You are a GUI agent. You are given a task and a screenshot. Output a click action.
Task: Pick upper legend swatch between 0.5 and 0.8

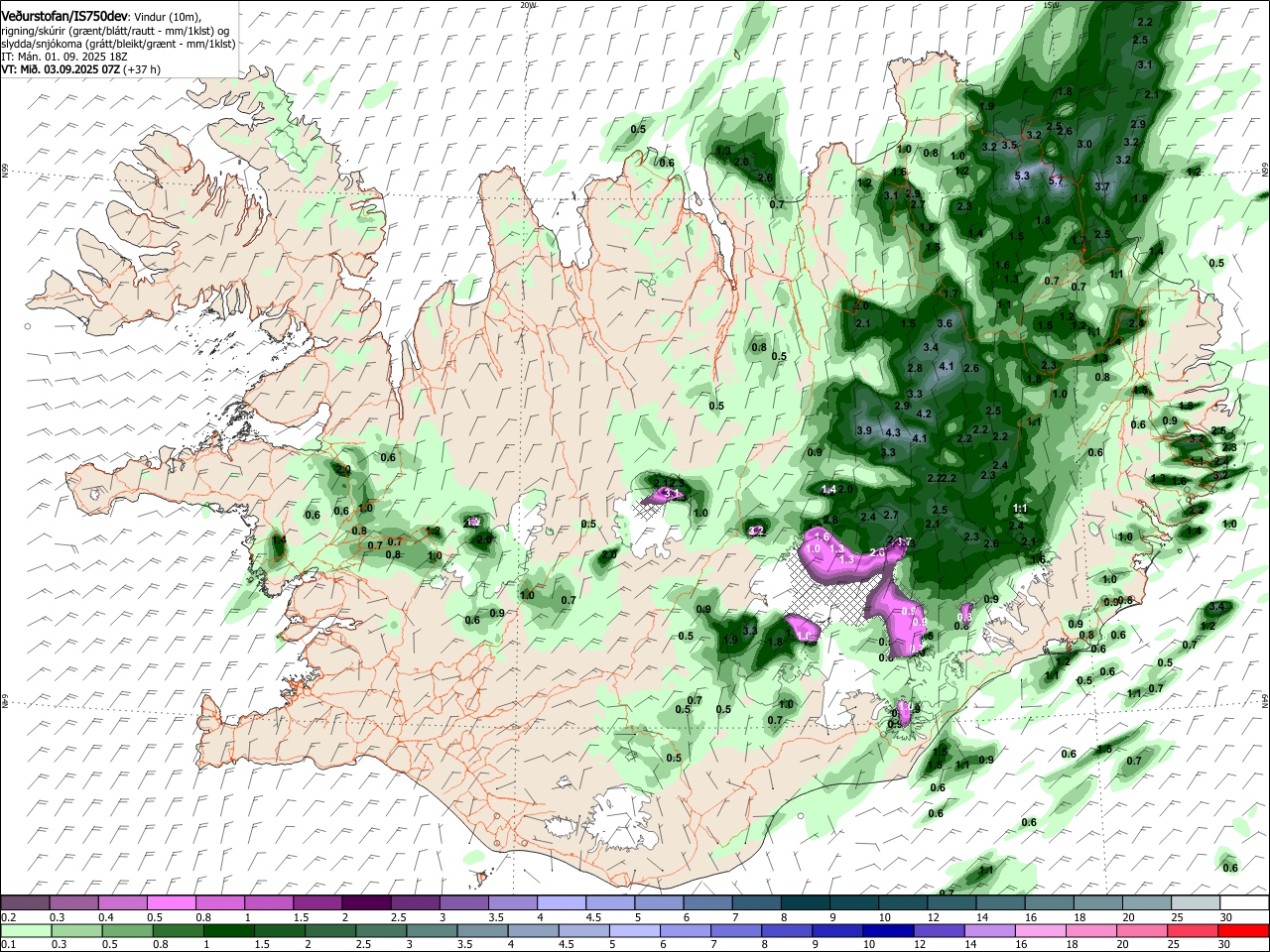coord(172,903)
